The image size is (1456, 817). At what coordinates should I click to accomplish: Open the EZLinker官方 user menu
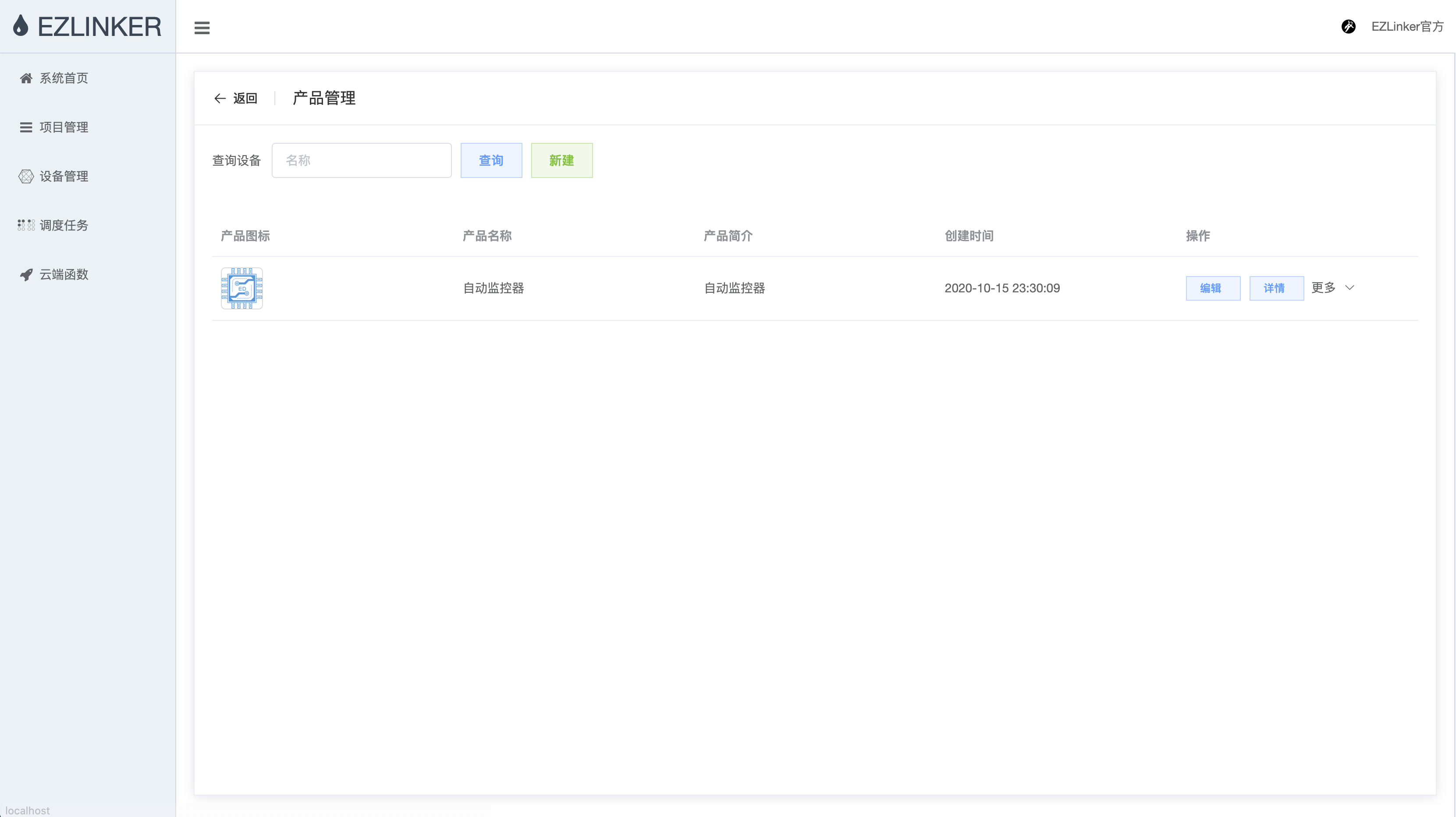(1407, 27)
